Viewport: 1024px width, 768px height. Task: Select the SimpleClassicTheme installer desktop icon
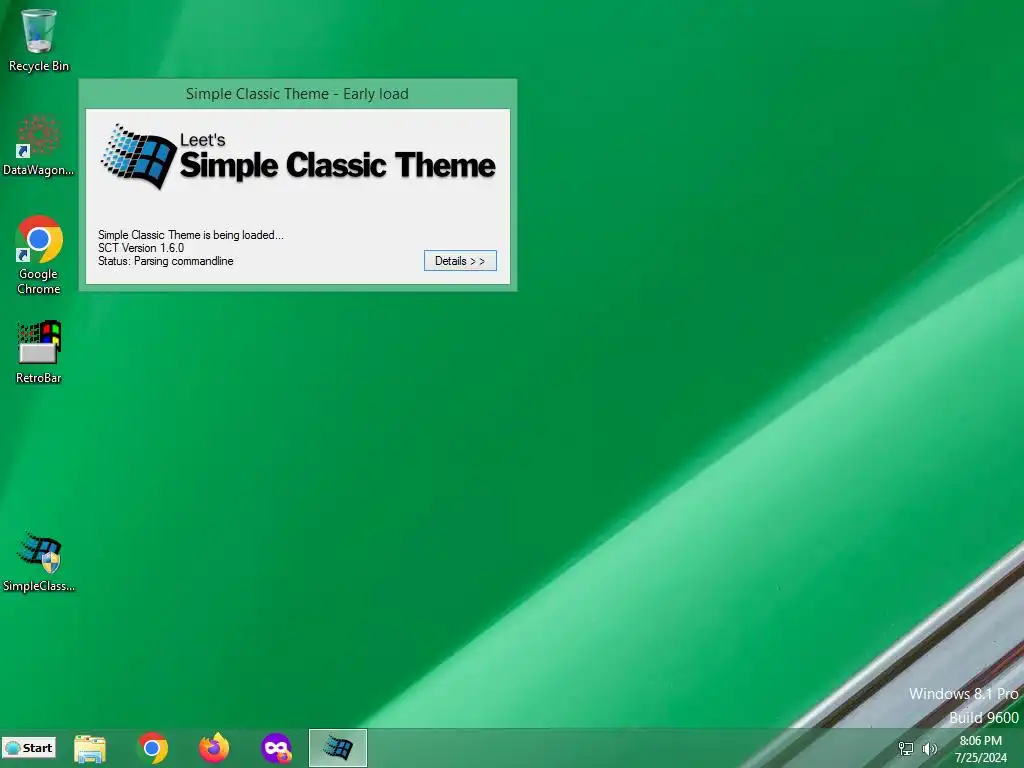(39, 562)
